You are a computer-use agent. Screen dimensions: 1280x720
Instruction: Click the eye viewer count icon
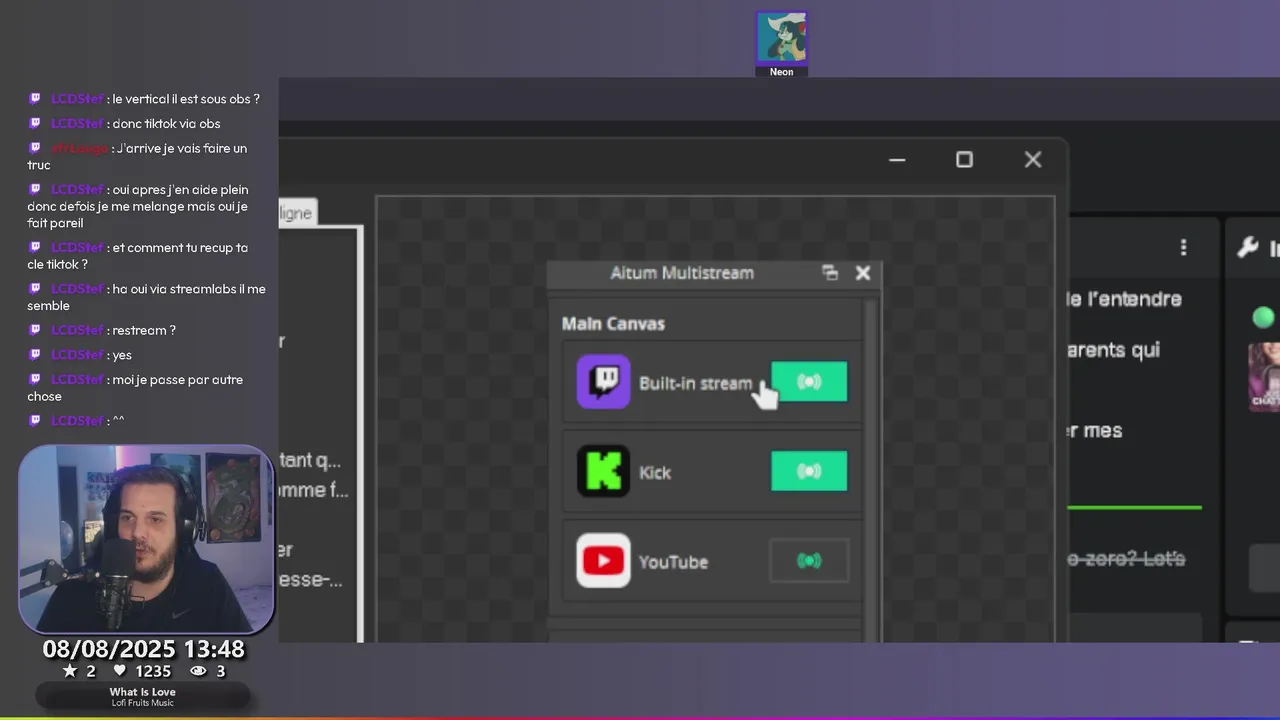coord(198,671)
